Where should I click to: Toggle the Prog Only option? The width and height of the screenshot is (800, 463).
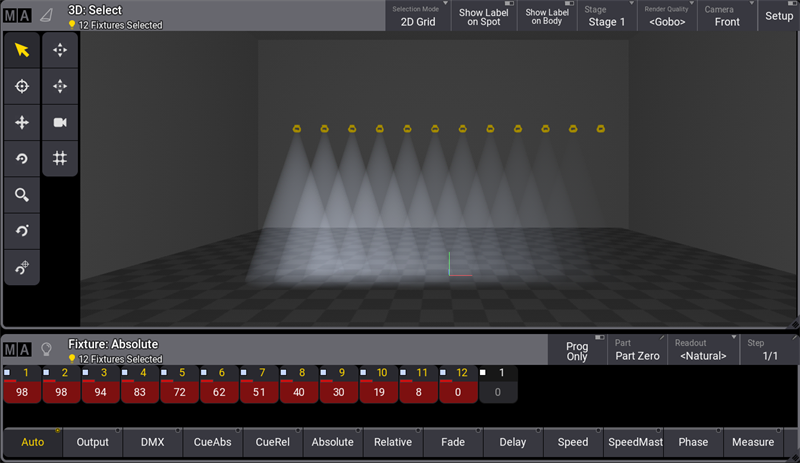pos(577,350)
